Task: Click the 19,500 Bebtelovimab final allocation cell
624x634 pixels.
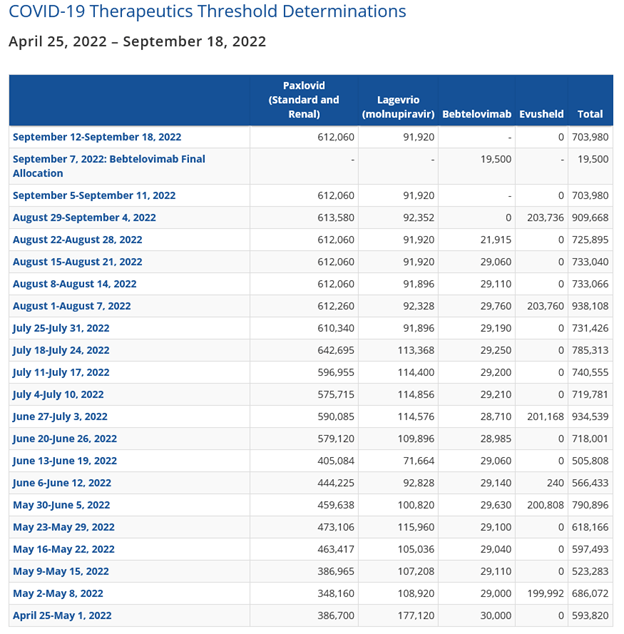Action: tap(496, 159)
